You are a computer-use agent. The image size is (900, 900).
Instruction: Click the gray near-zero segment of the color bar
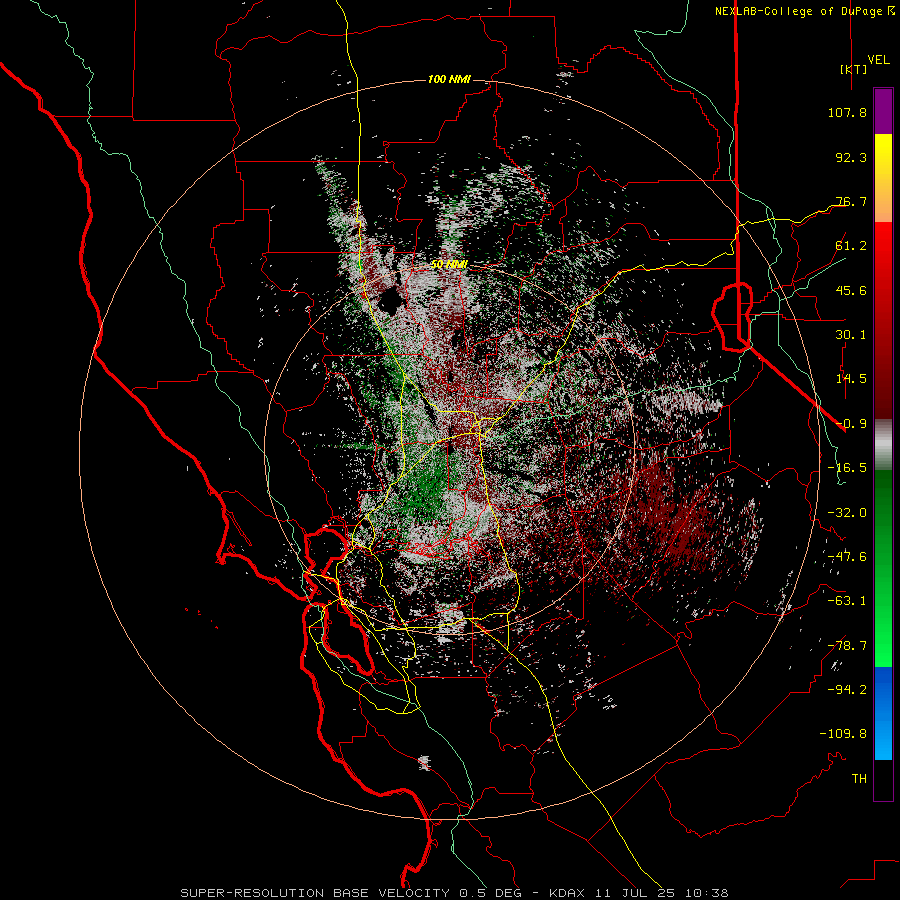click(883, 445)
